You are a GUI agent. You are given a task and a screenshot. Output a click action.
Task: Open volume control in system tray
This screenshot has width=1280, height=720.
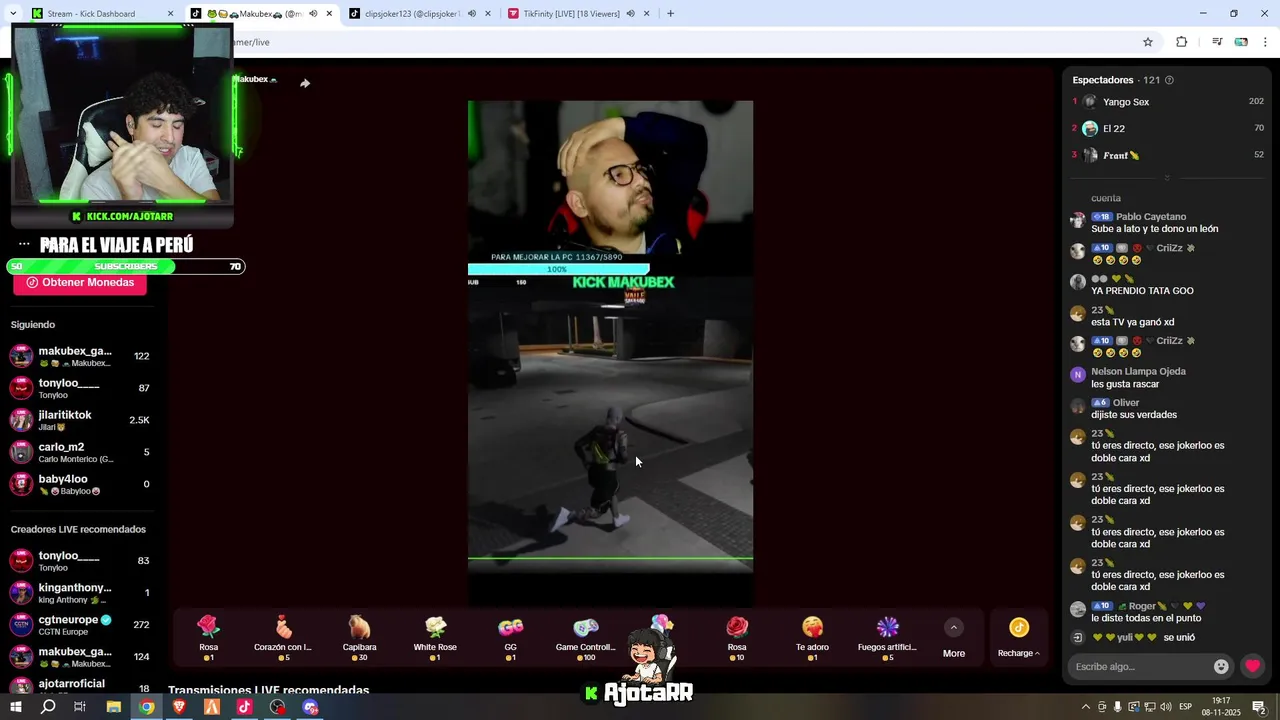point(1165,707)
